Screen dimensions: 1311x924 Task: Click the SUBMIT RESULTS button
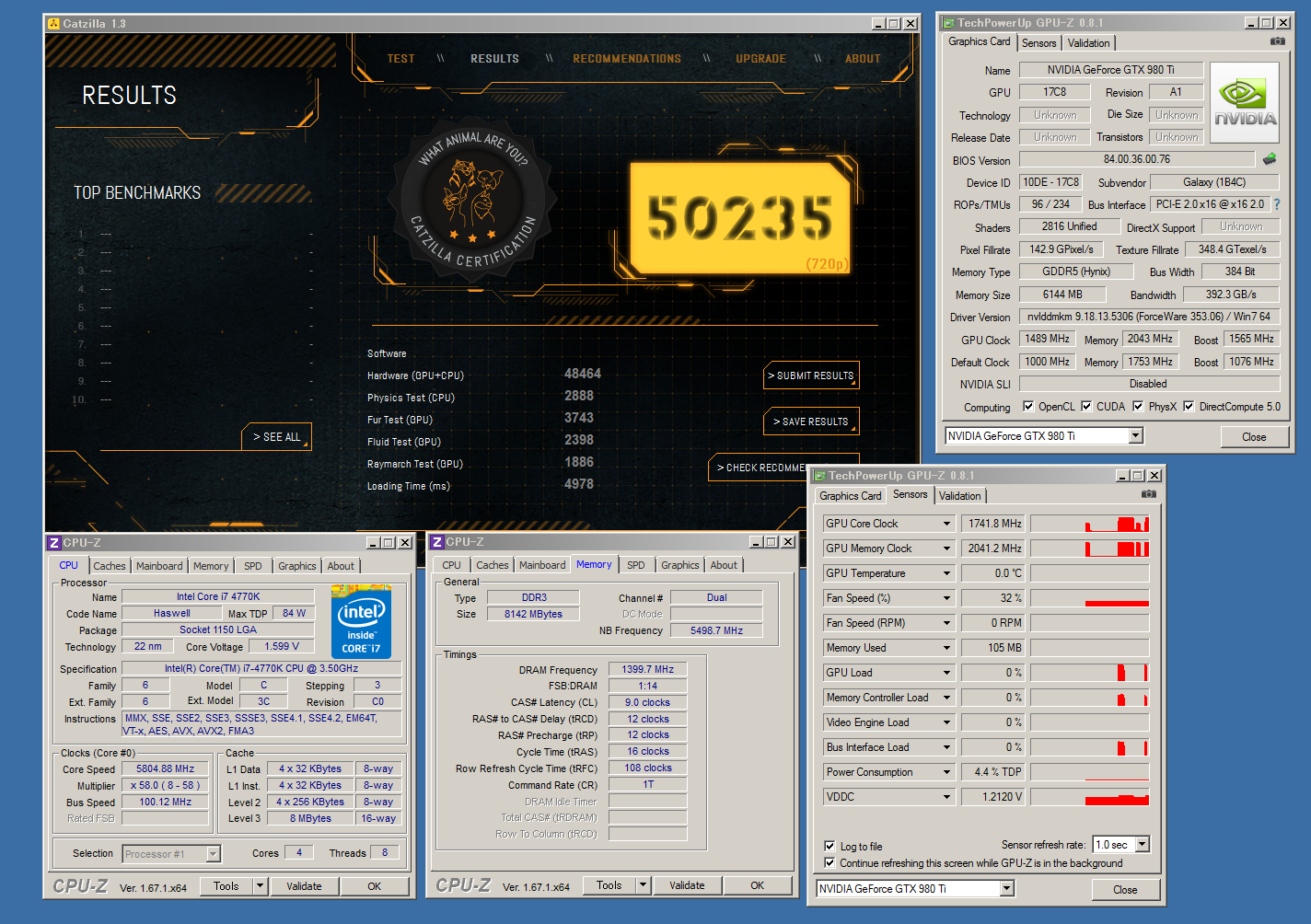[811, 375]
